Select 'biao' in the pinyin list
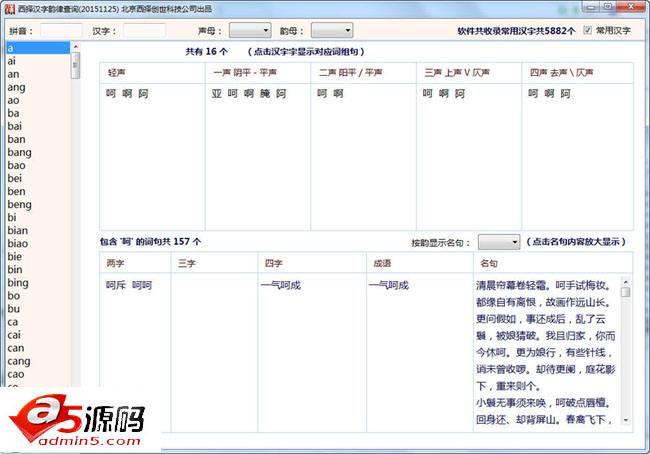Screen dimensions: 650x454 (x=38, y=243)
